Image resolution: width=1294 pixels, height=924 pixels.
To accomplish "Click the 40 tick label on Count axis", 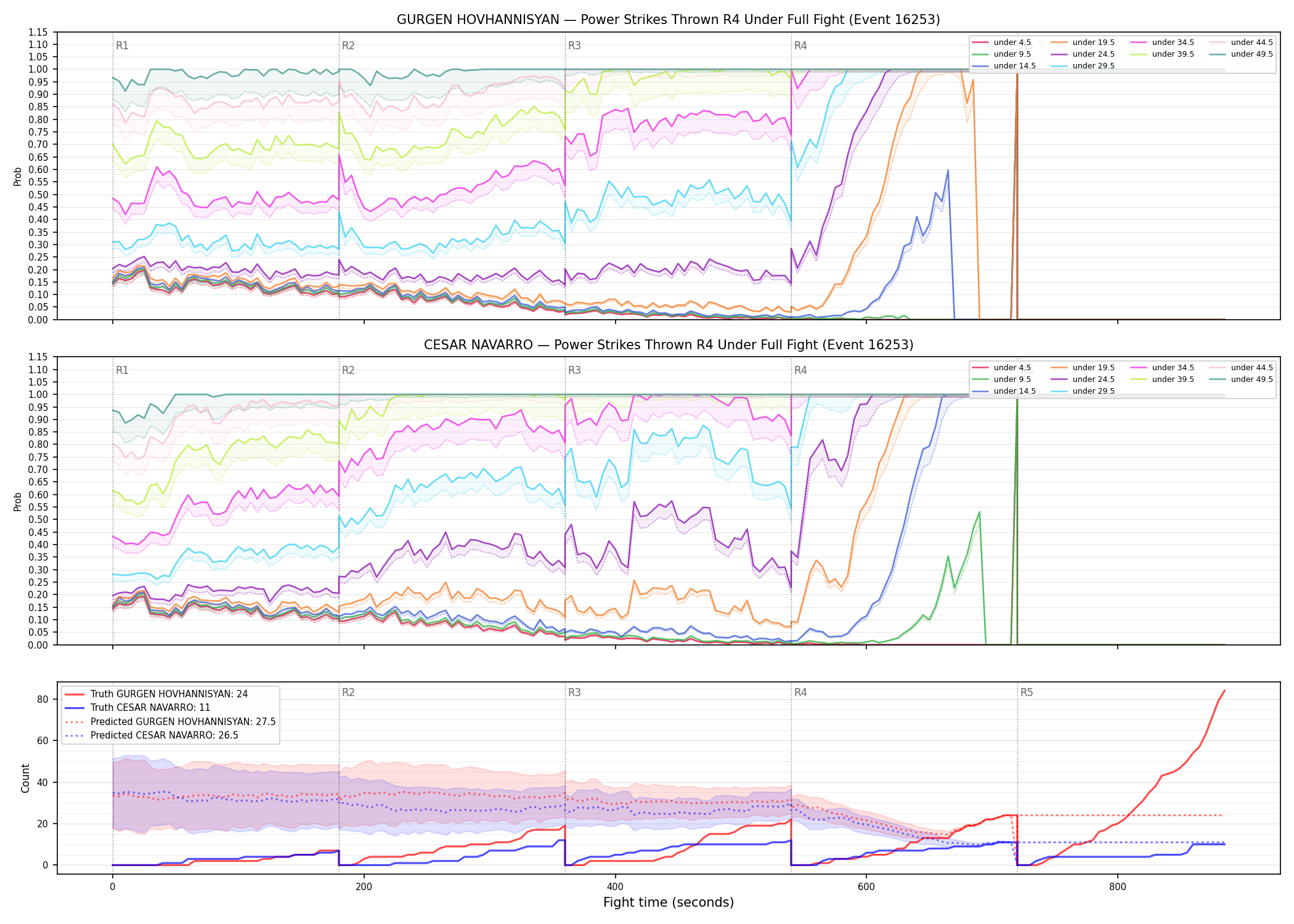I will 43,782.
